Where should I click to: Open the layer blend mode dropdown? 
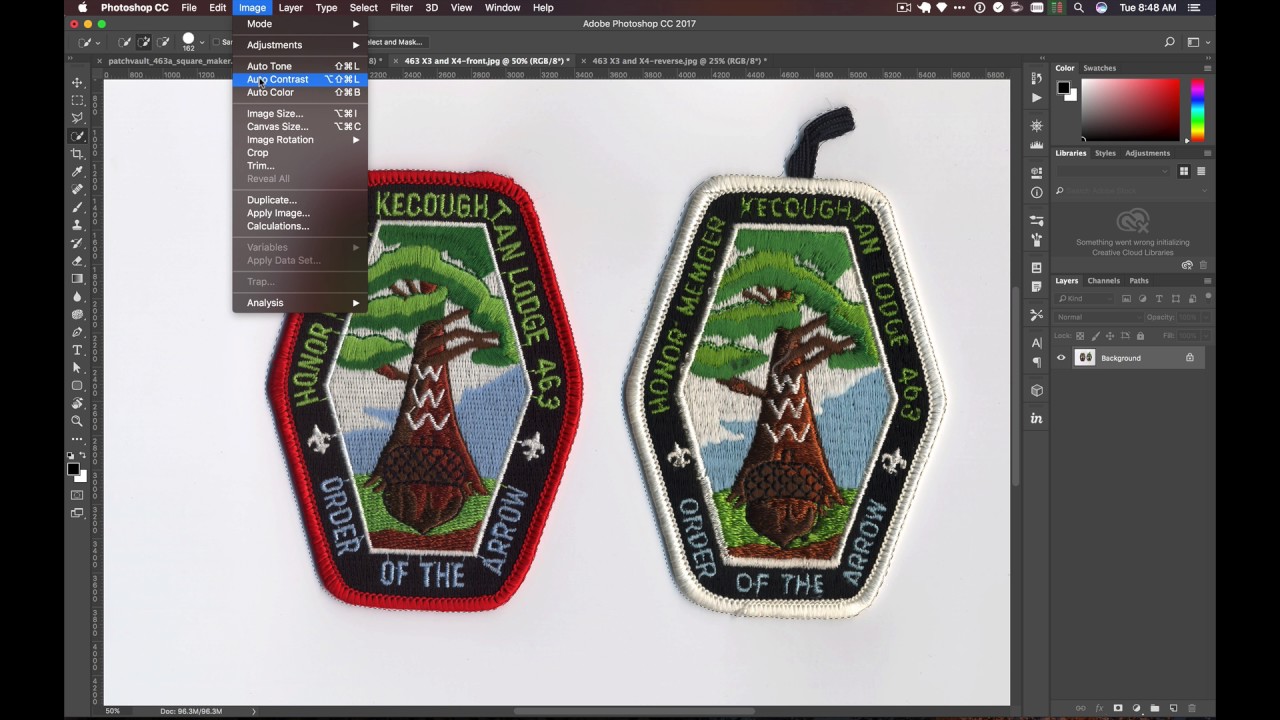[1098, 317]
